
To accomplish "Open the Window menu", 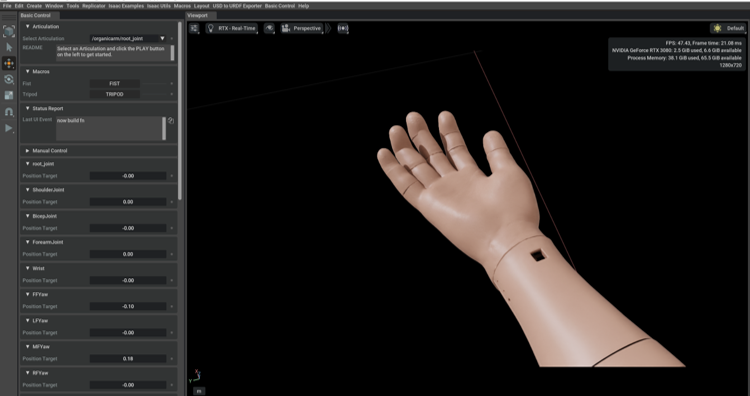I will (54, 6).
